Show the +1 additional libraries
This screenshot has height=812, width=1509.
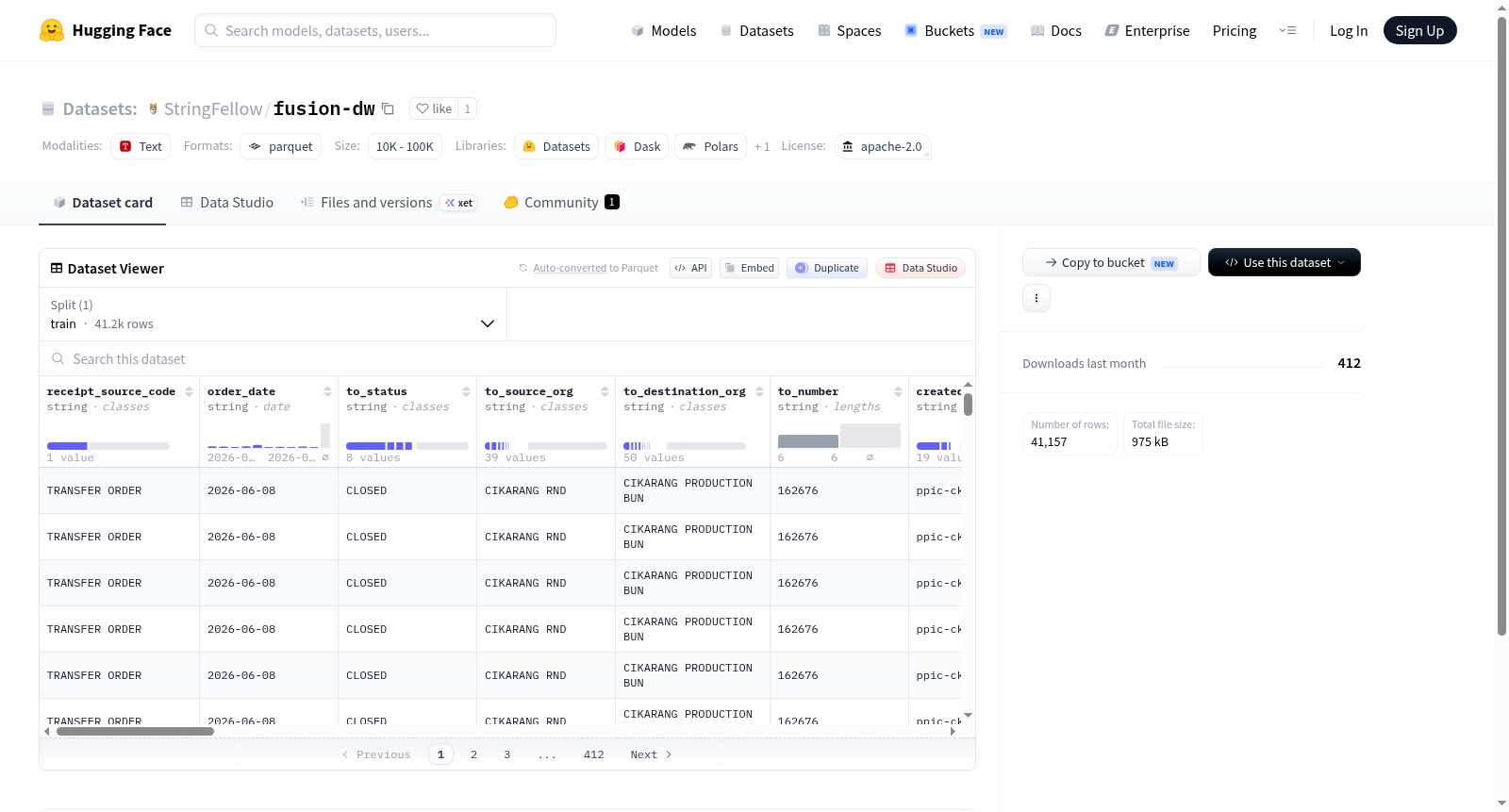coord(762,146)
